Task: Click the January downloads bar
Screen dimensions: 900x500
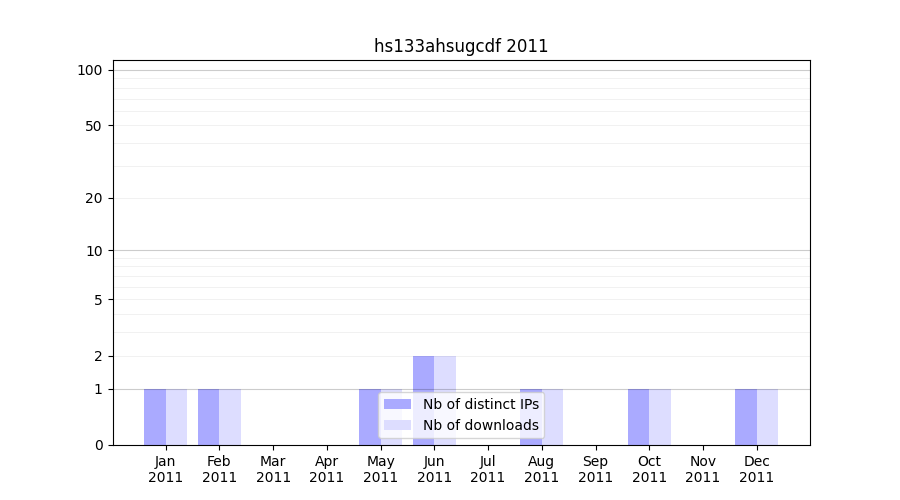Action: (x=176, y=417)
